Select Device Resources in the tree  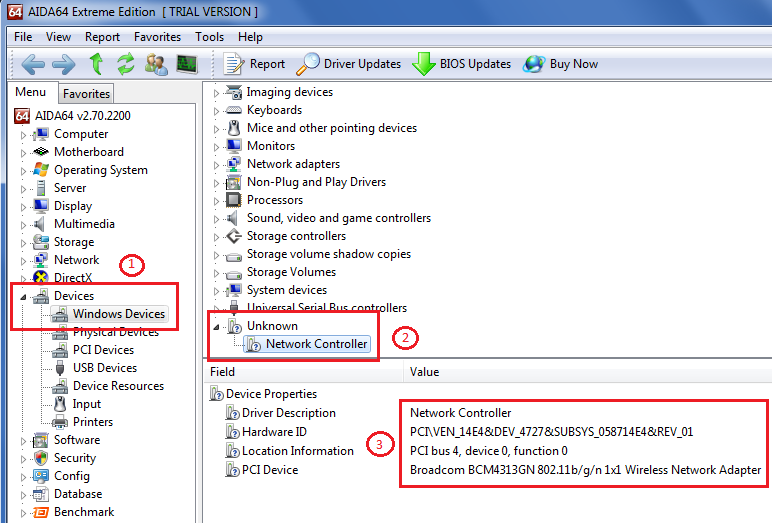118,386
